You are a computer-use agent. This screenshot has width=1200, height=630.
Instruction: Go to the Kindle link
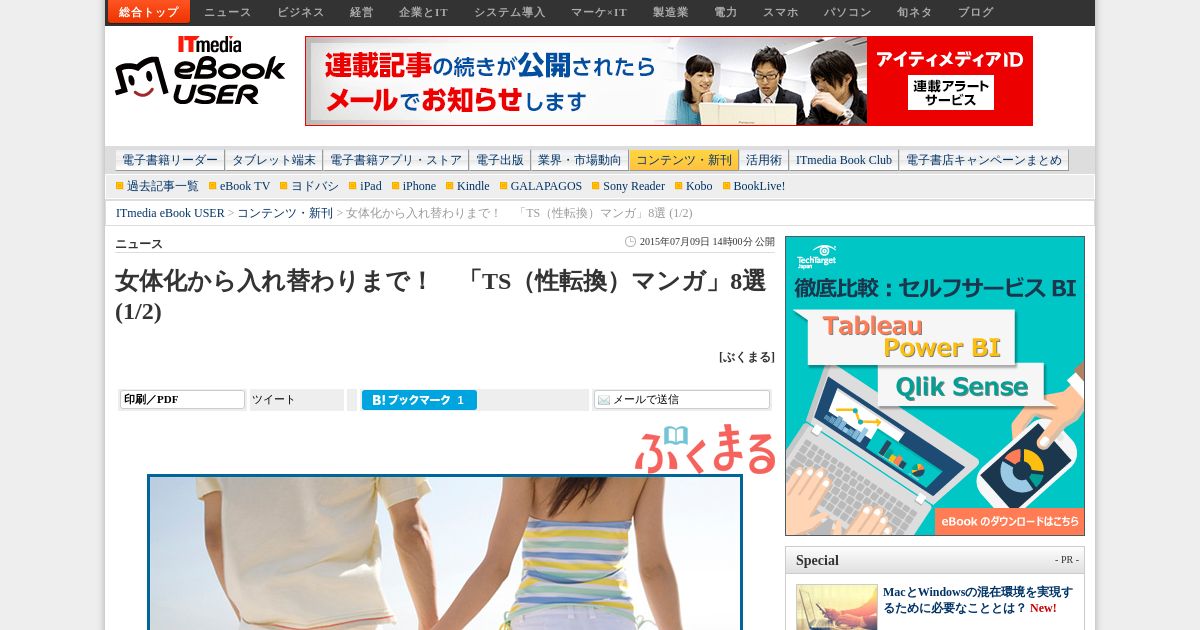[473, 186]
